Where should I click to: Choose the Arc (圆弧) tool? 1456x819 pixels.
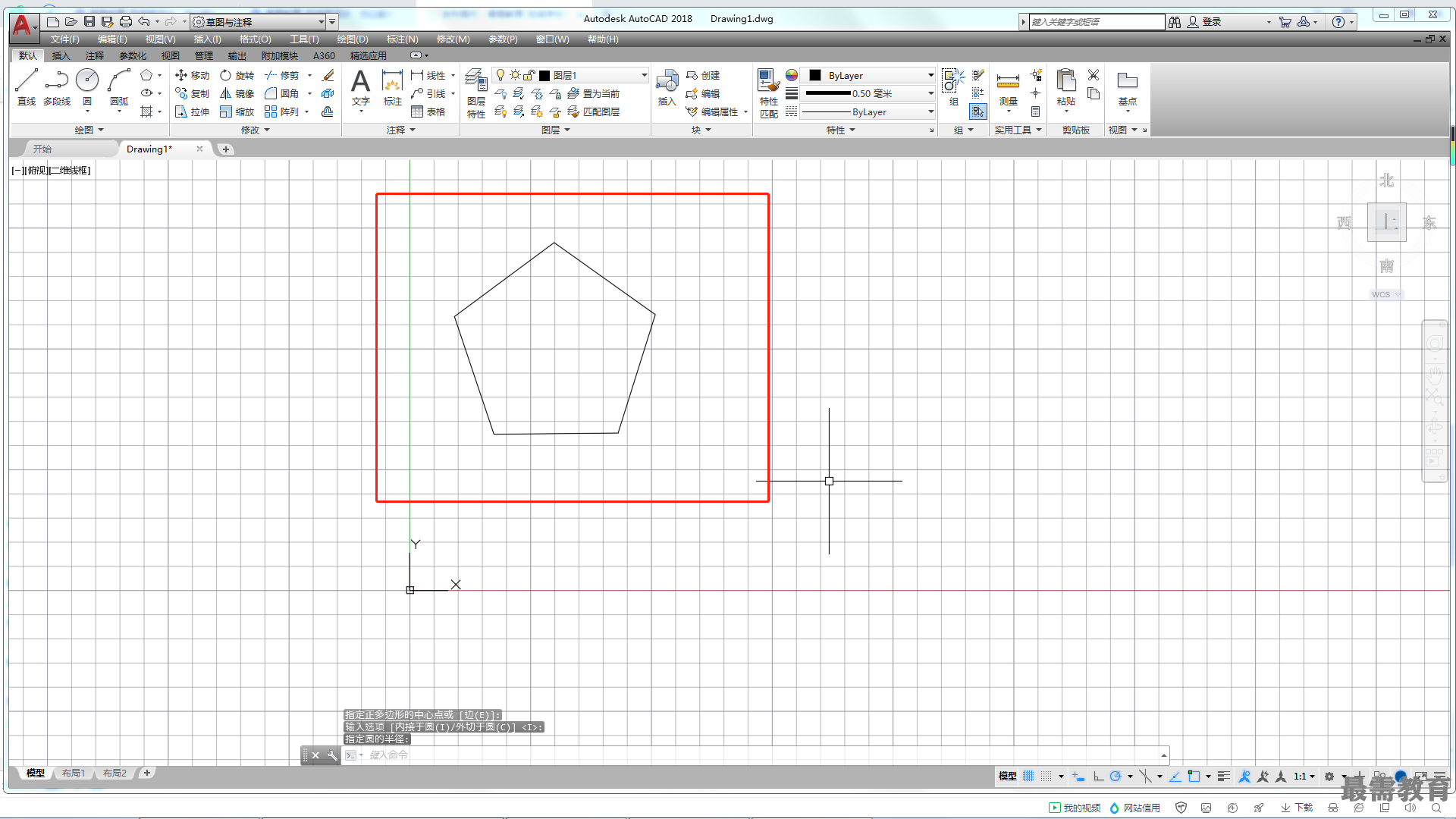coord(119,86)
